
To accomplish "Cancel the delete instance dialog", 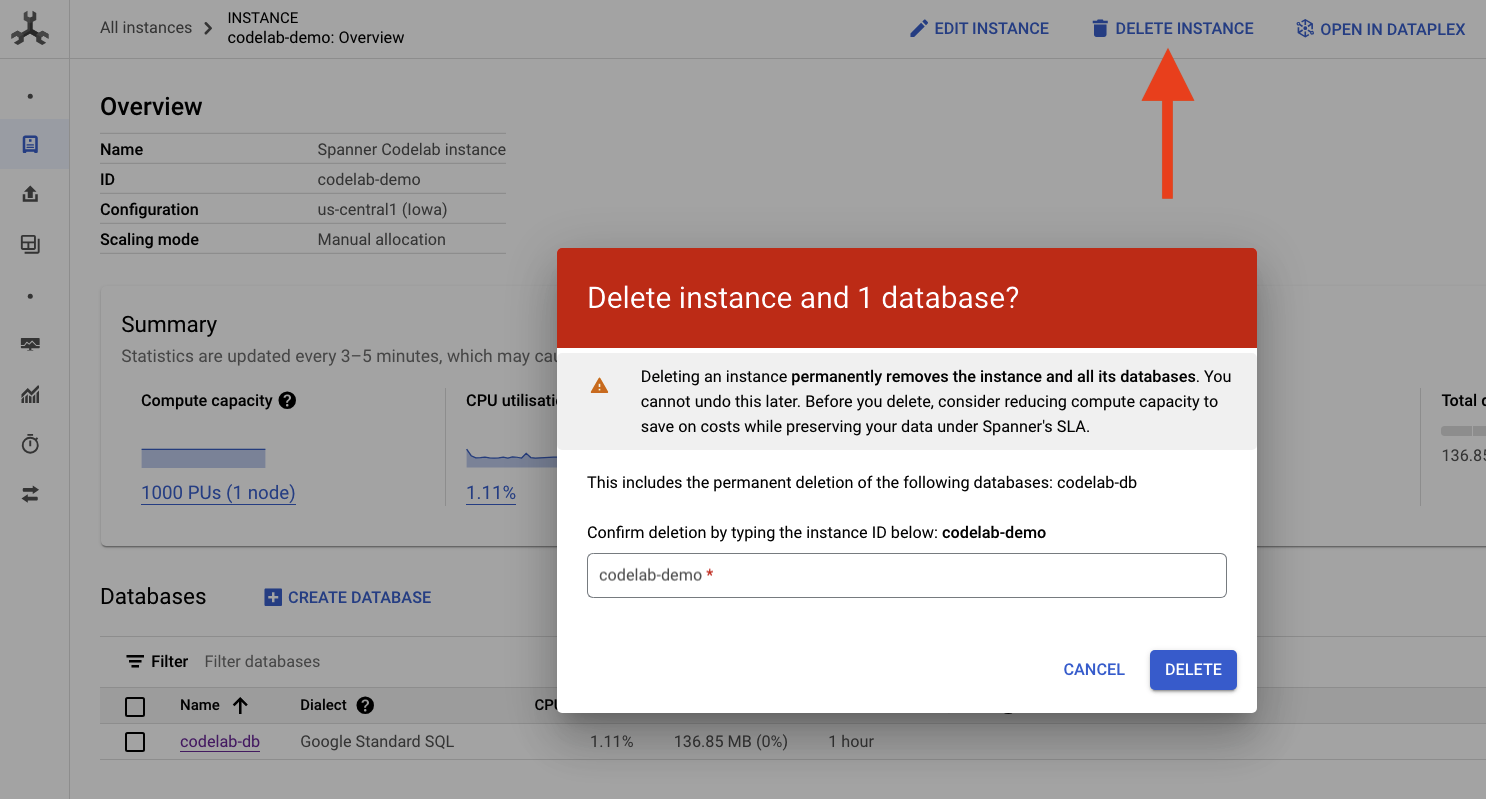I will pos(1094,670).
